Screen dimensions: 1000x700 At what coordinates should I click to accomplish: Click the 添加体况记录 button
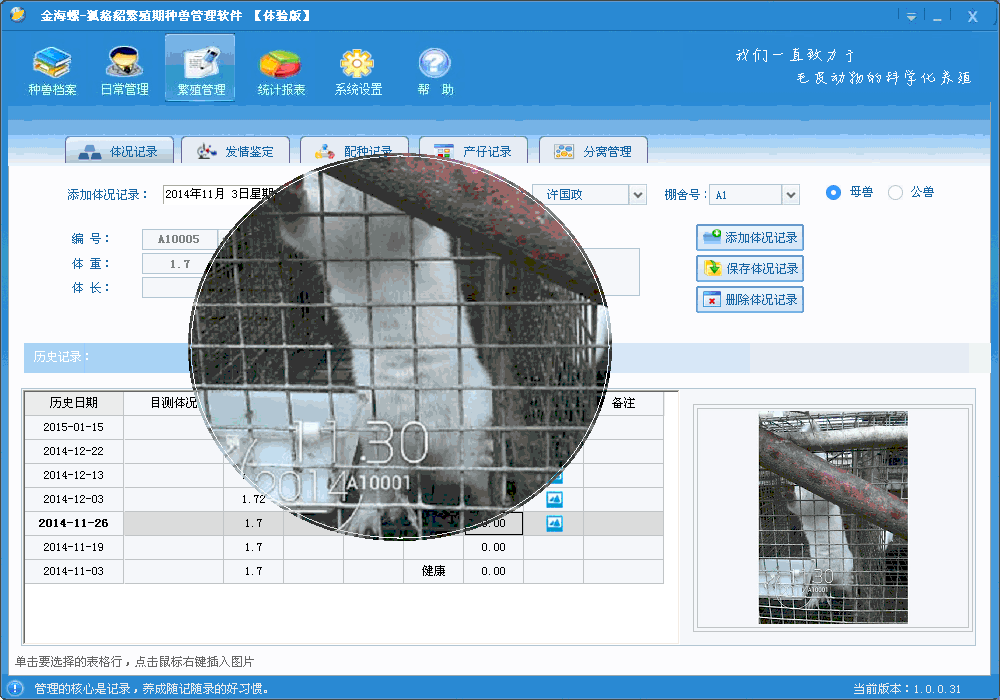(750, 238)
